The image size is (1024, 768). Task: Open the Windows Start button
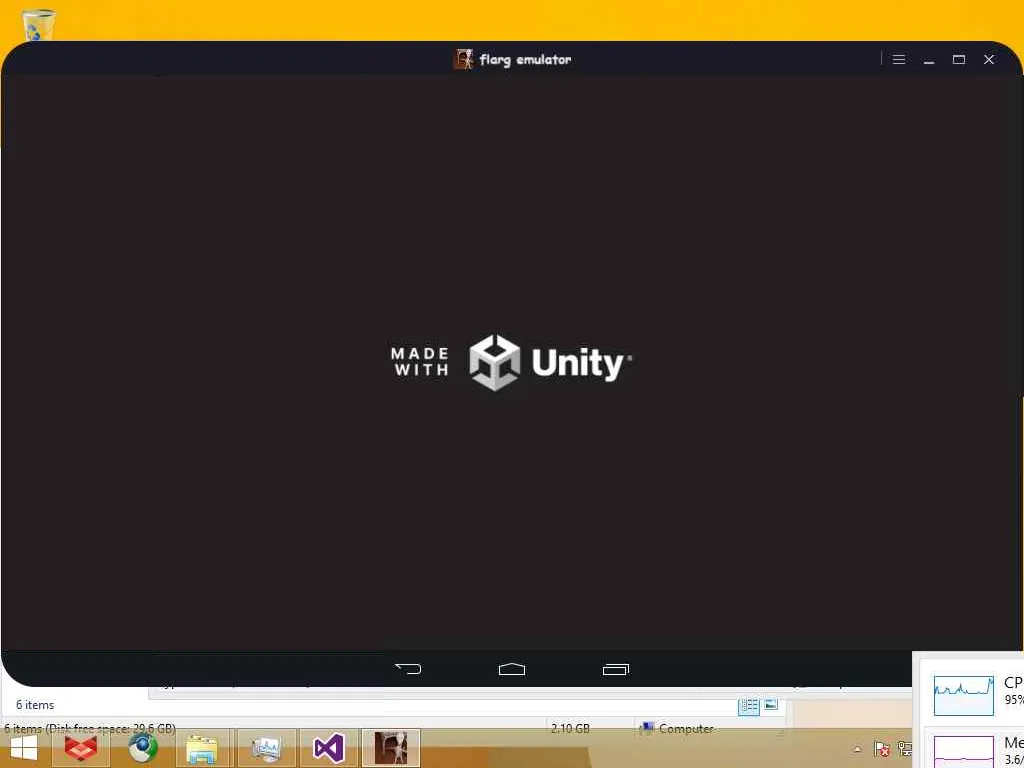[x=24, y=748]
